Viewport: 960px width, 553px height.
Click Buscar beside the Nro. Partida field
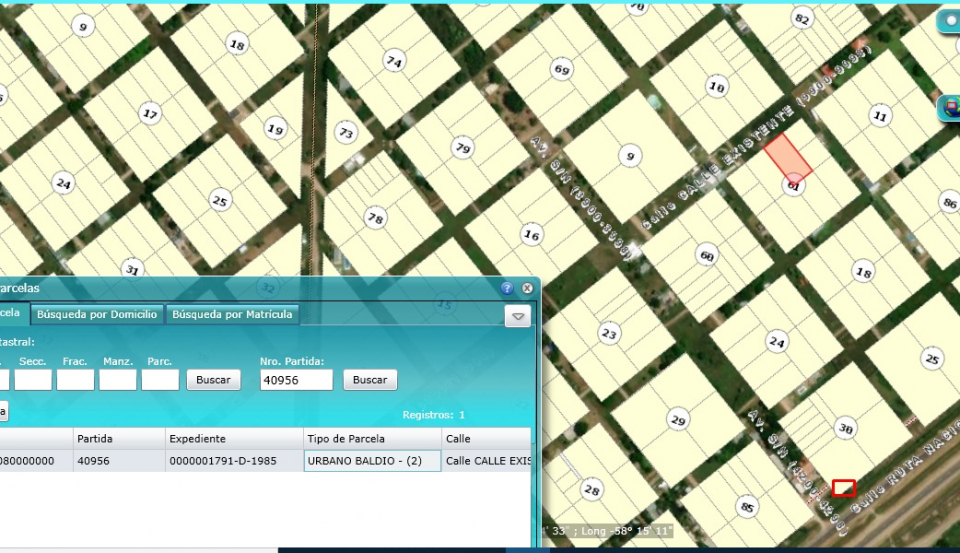click(x=370, y=380)
